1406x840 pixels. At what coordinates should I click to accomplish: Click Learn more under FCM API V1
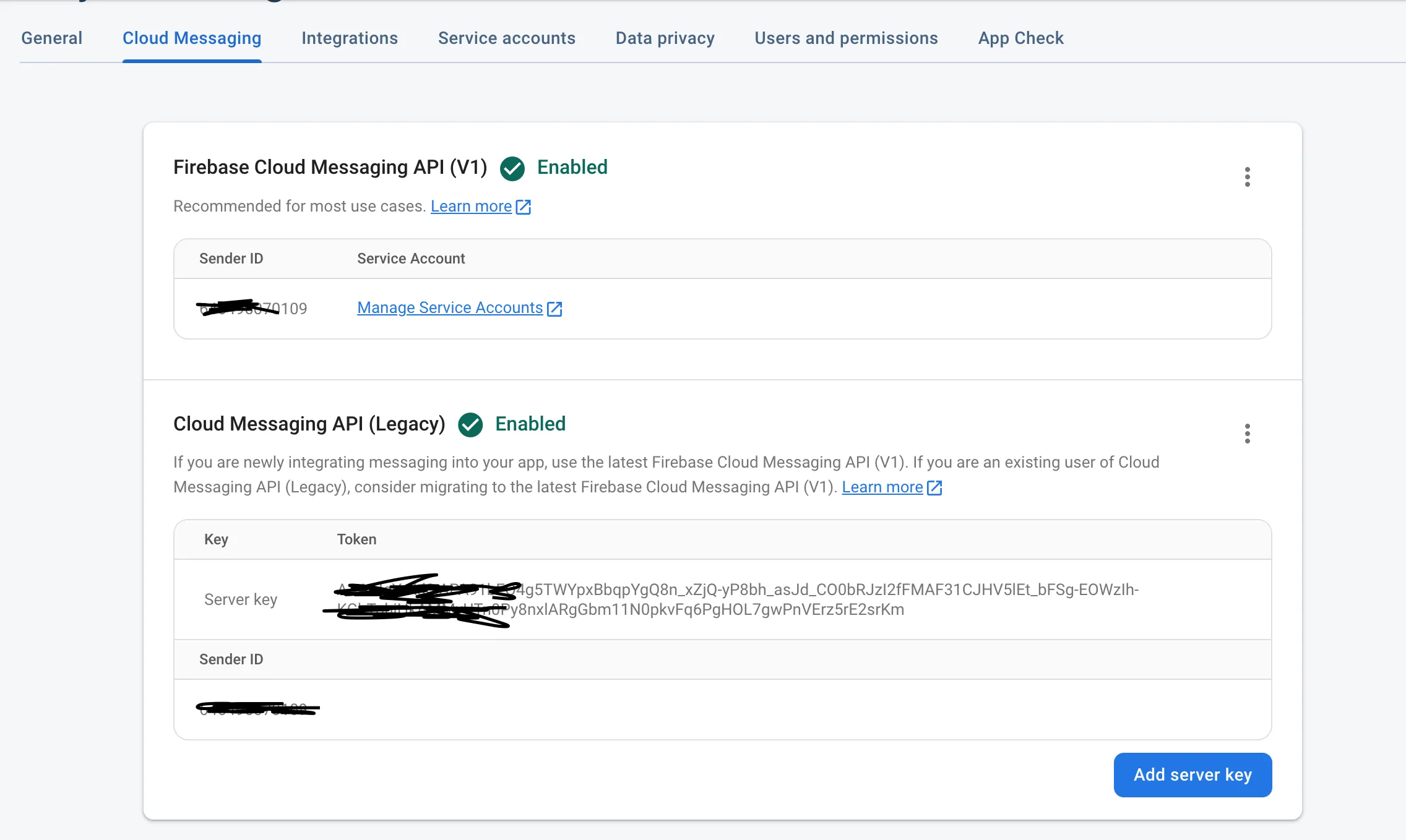(471, 207)
